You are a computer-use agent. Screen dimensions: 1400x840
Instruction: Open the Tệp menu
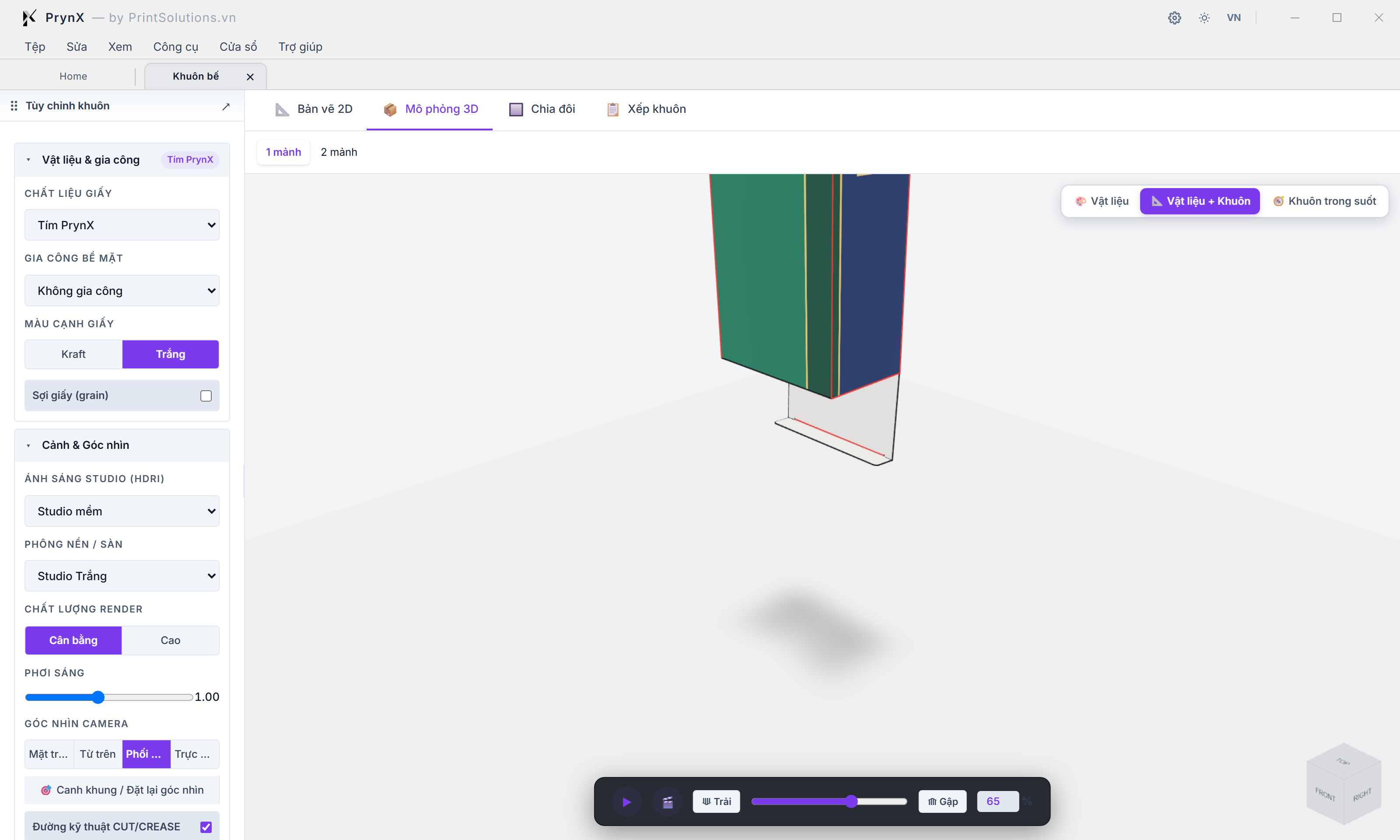(x=35, y=47)
